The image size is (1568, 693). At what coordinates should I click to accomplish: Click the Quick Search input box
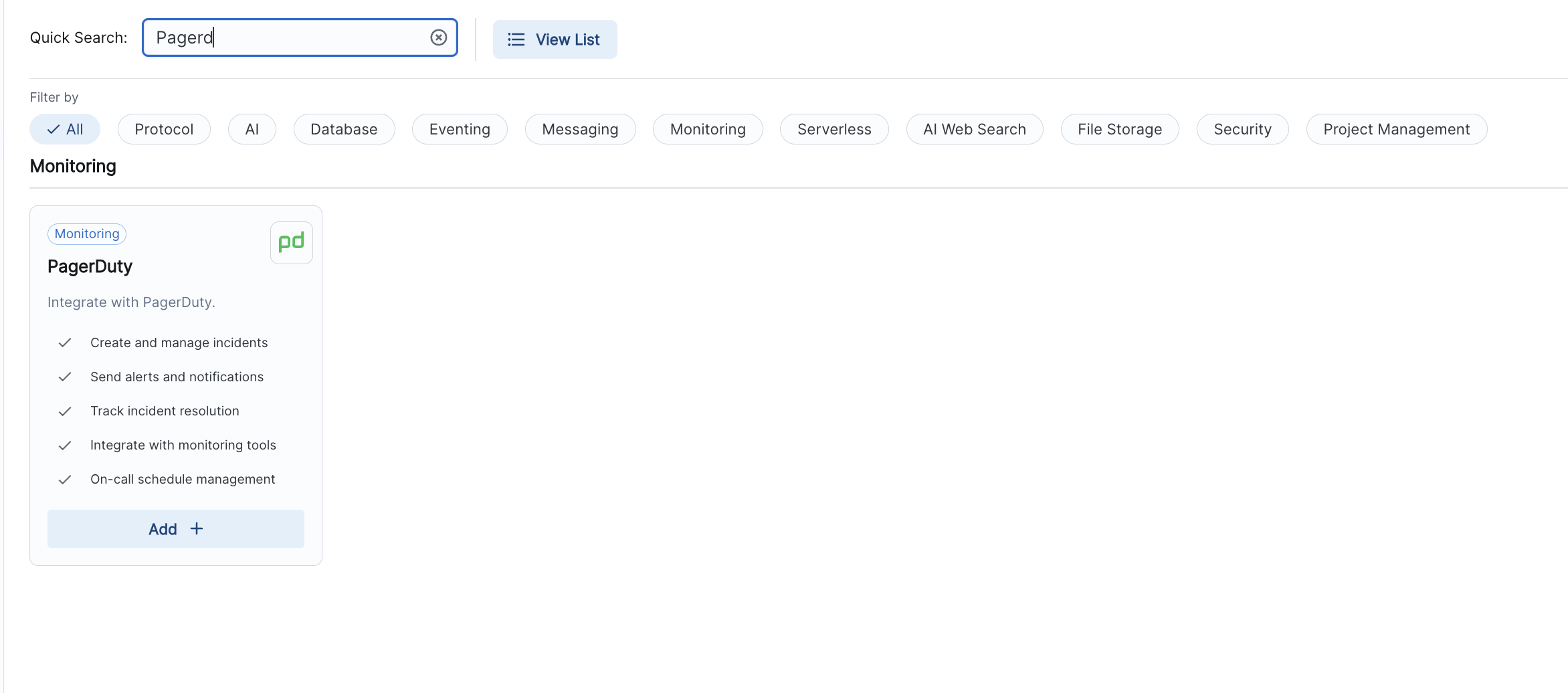click(300, 37)
